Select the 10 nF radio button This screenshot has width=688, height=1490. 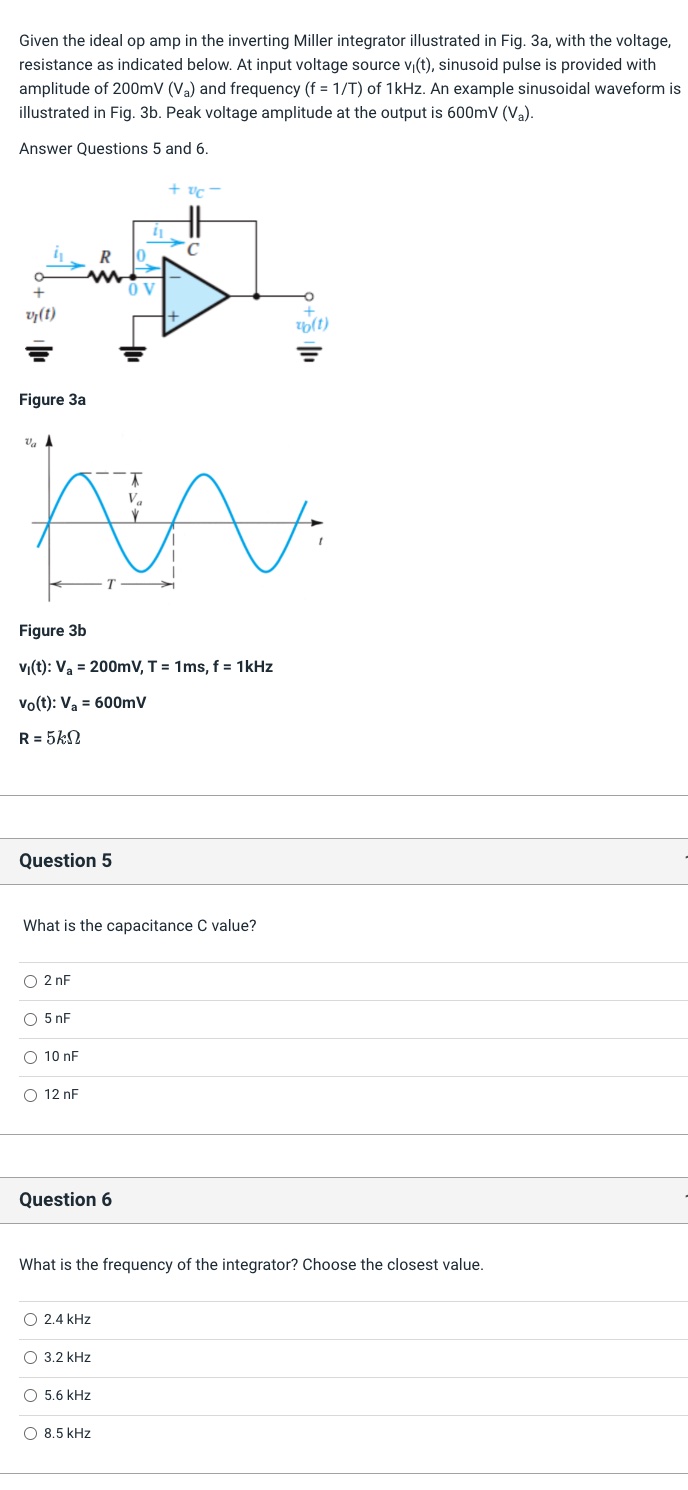click(x=32, y=1057)
